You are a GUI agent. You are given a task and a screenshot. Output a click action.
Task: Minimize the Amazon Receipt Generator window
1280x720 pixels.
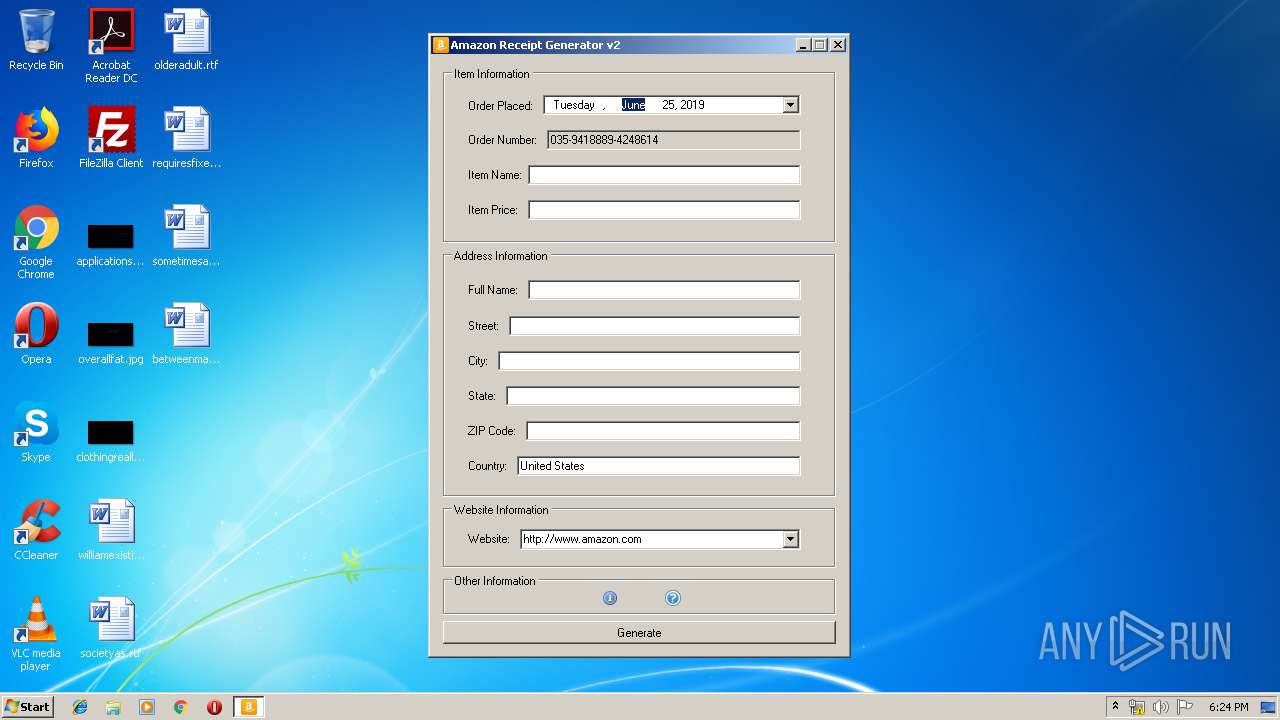pos(803,45)
